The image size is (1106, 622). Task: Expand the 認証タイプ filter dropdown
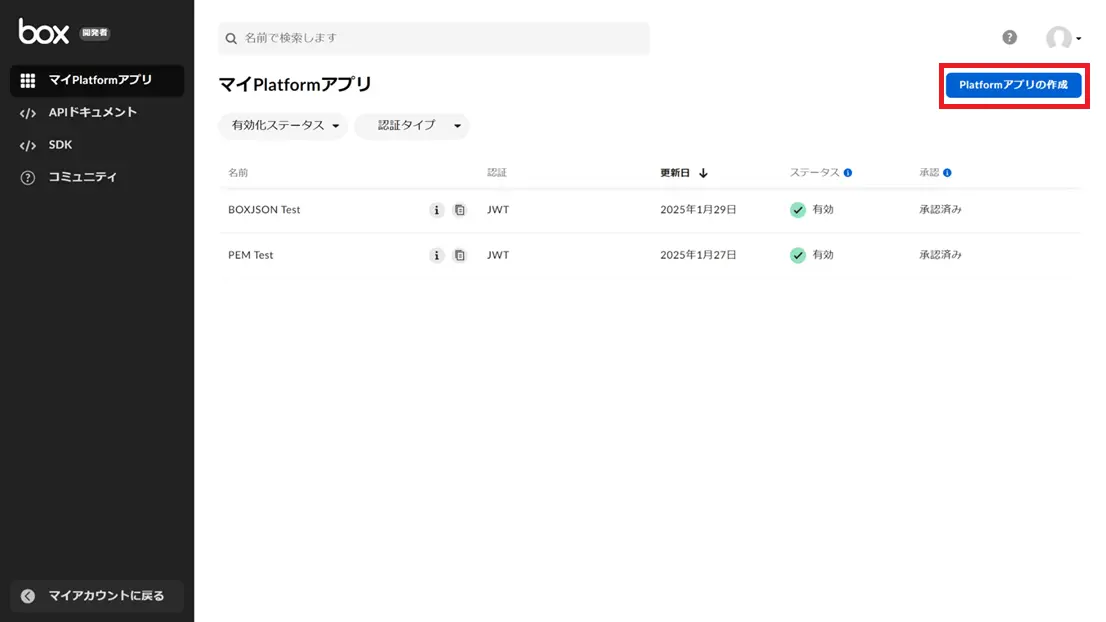[412, 126]
